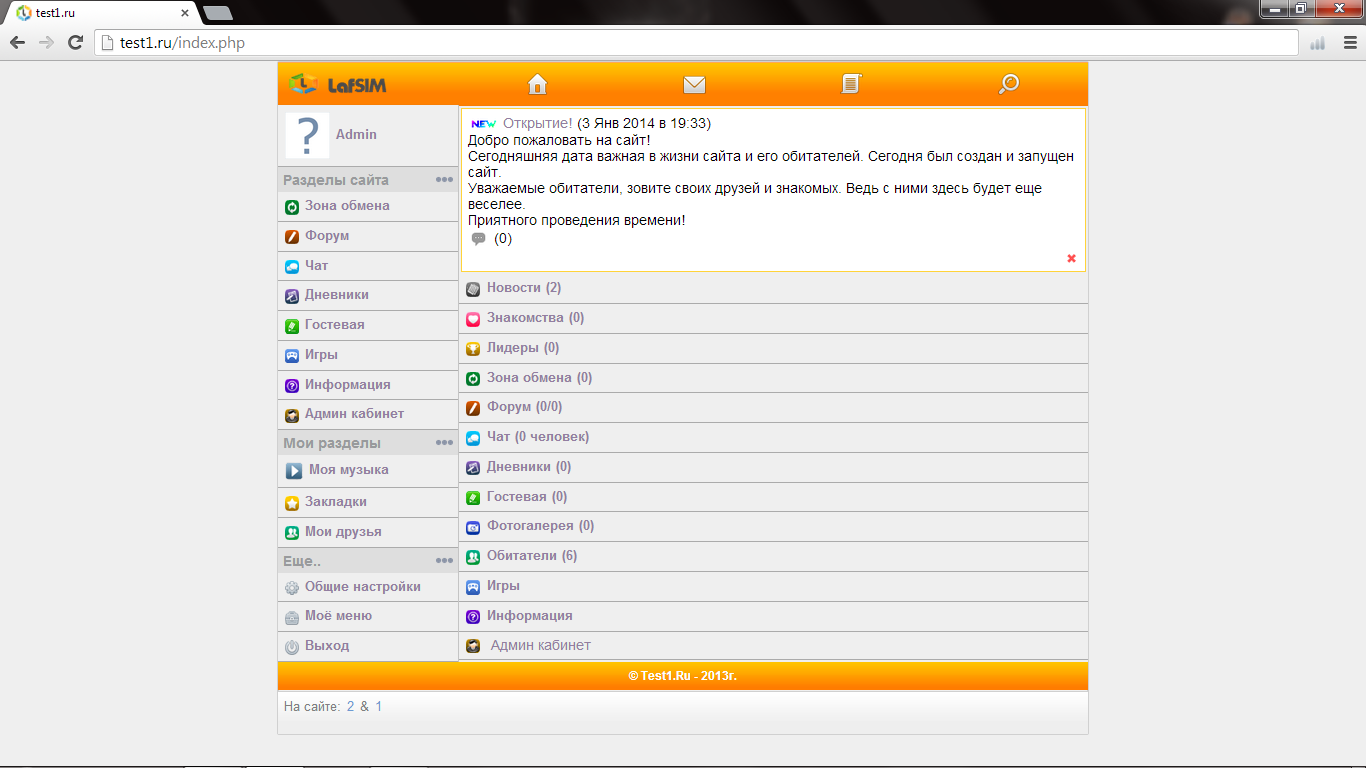Close the test1.ru browser tab

tap(184, 13)
